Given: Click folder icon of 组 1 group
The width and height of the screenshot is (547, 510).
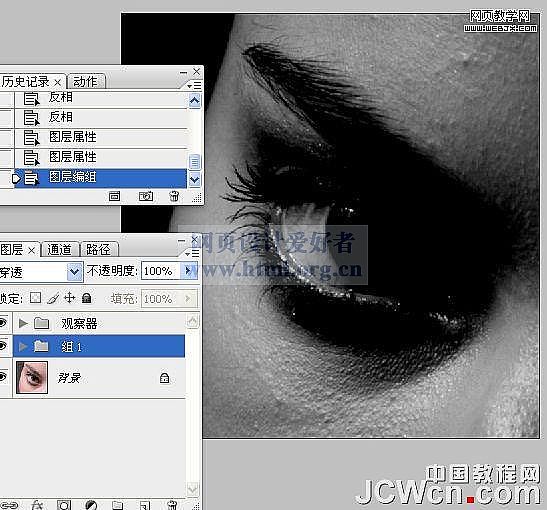Looking at the screenshot, I should click(42, 346).
